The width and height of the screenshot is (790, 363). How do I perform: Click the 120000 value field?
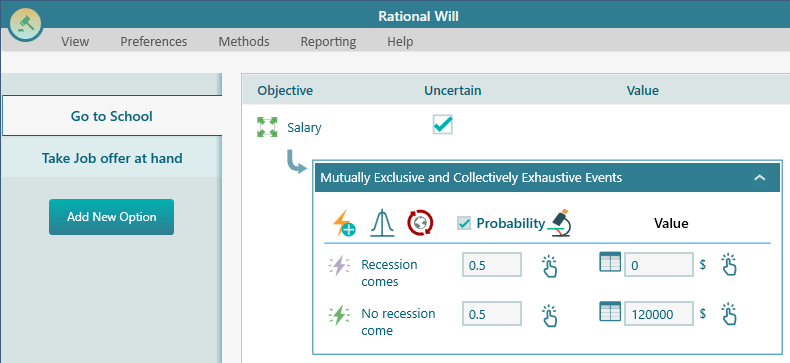659,314
